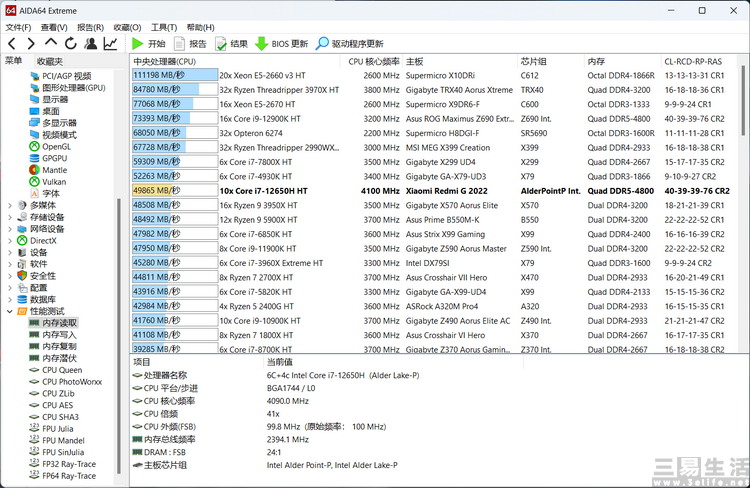
Task: Expand the 网络设备 tree node
Action: pyautogui.click(x=10, y=229)
